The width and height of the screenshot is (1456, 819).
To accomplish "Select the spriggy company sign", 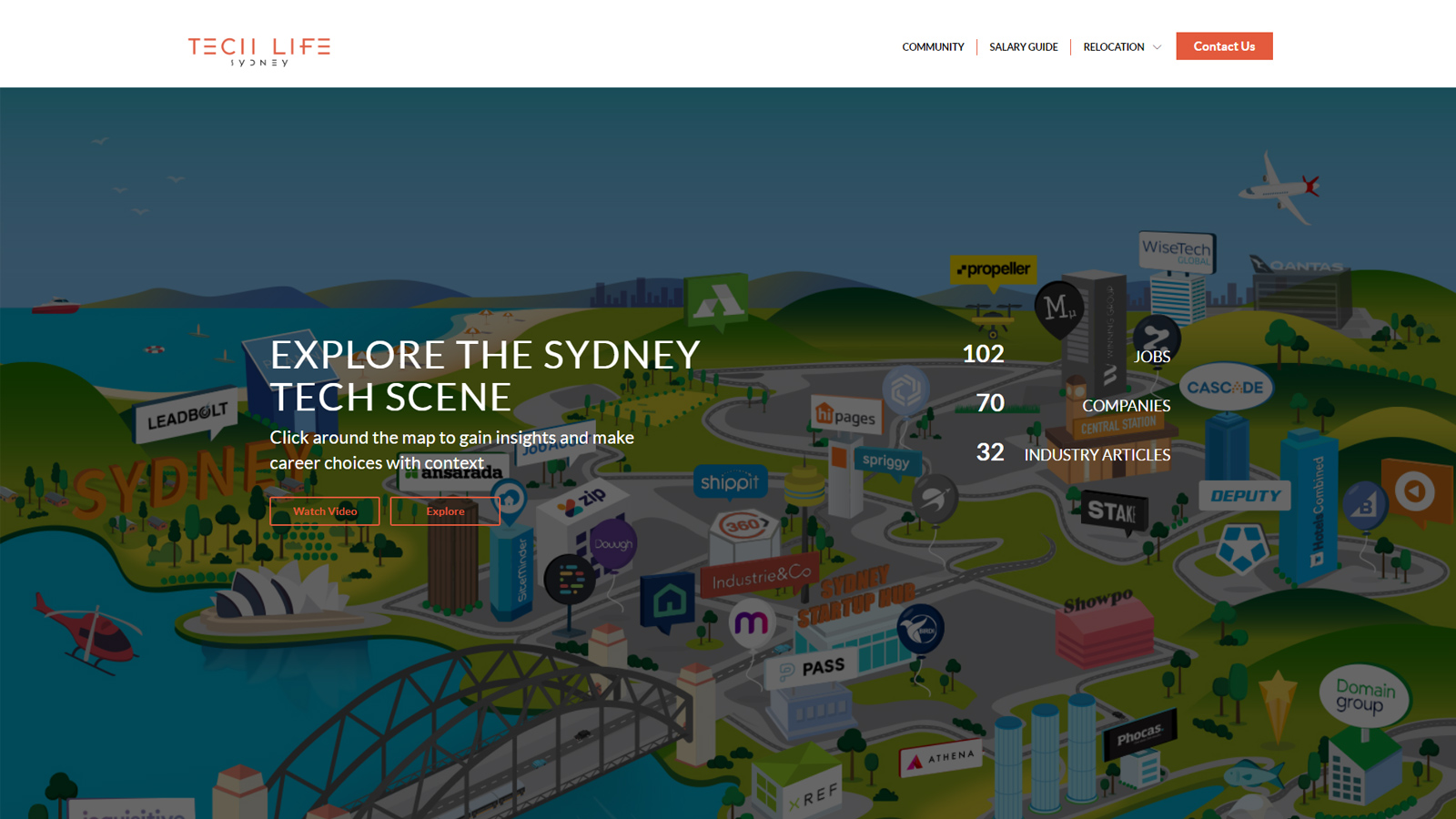I will (885, 460).
